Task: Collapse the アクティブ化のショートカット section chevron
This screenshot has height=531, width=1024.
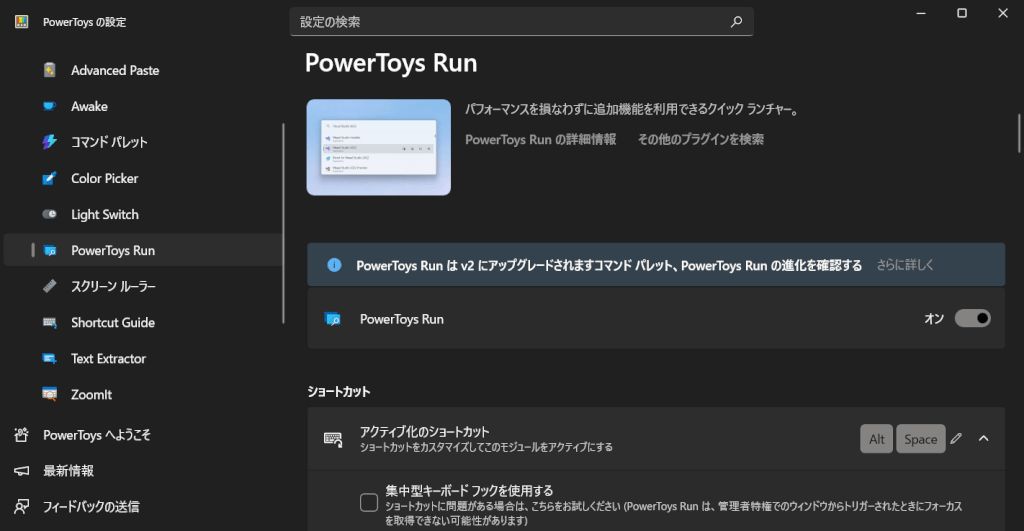Action: 983,438
